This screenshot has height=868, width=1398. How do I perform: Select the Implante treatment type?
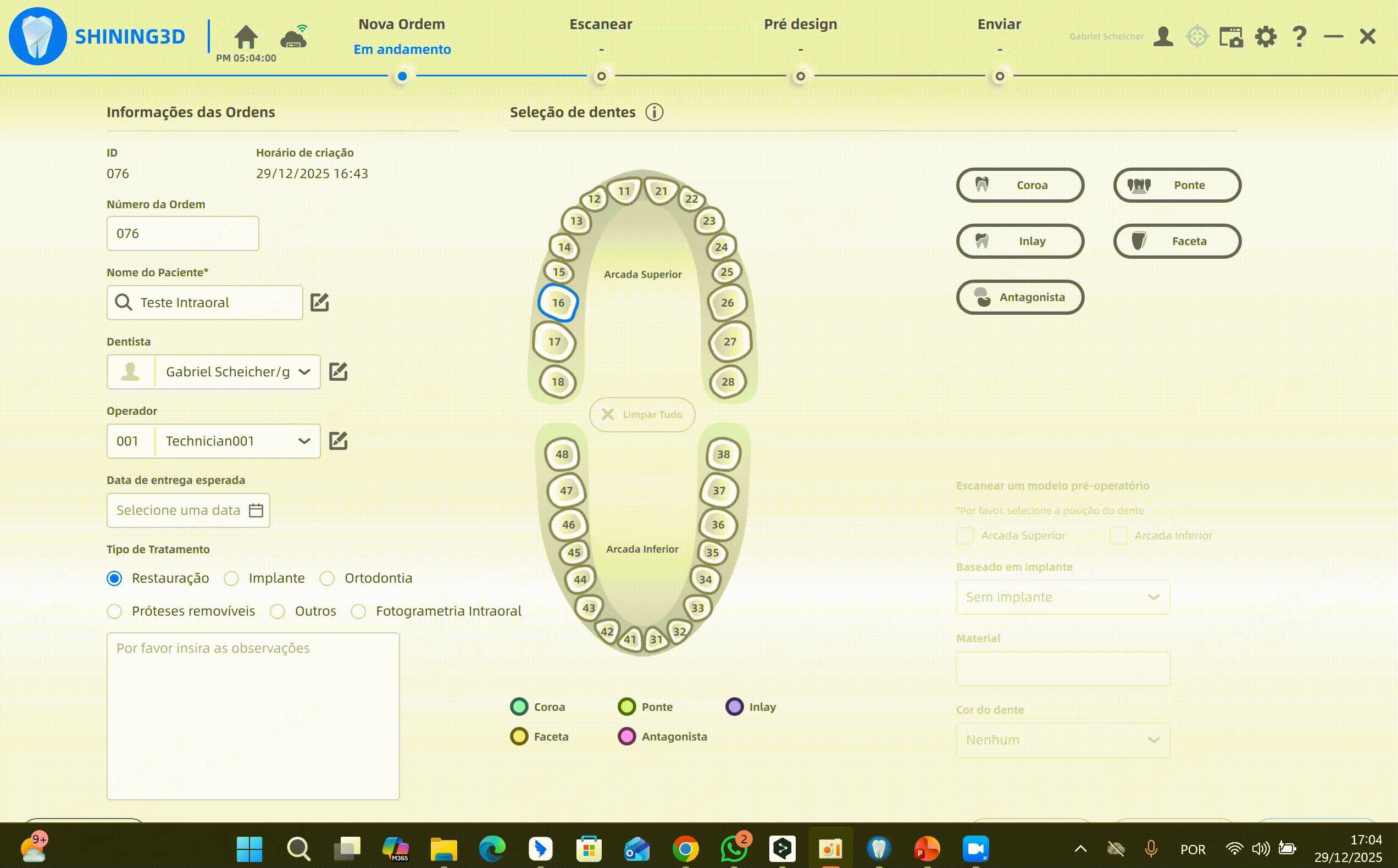pos(232,578)
